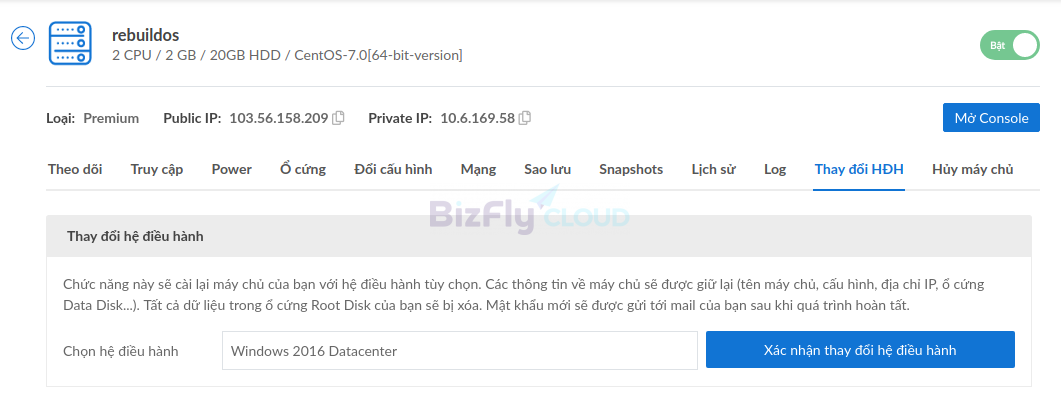Switch to the Mạng tab

coord(478,169)
